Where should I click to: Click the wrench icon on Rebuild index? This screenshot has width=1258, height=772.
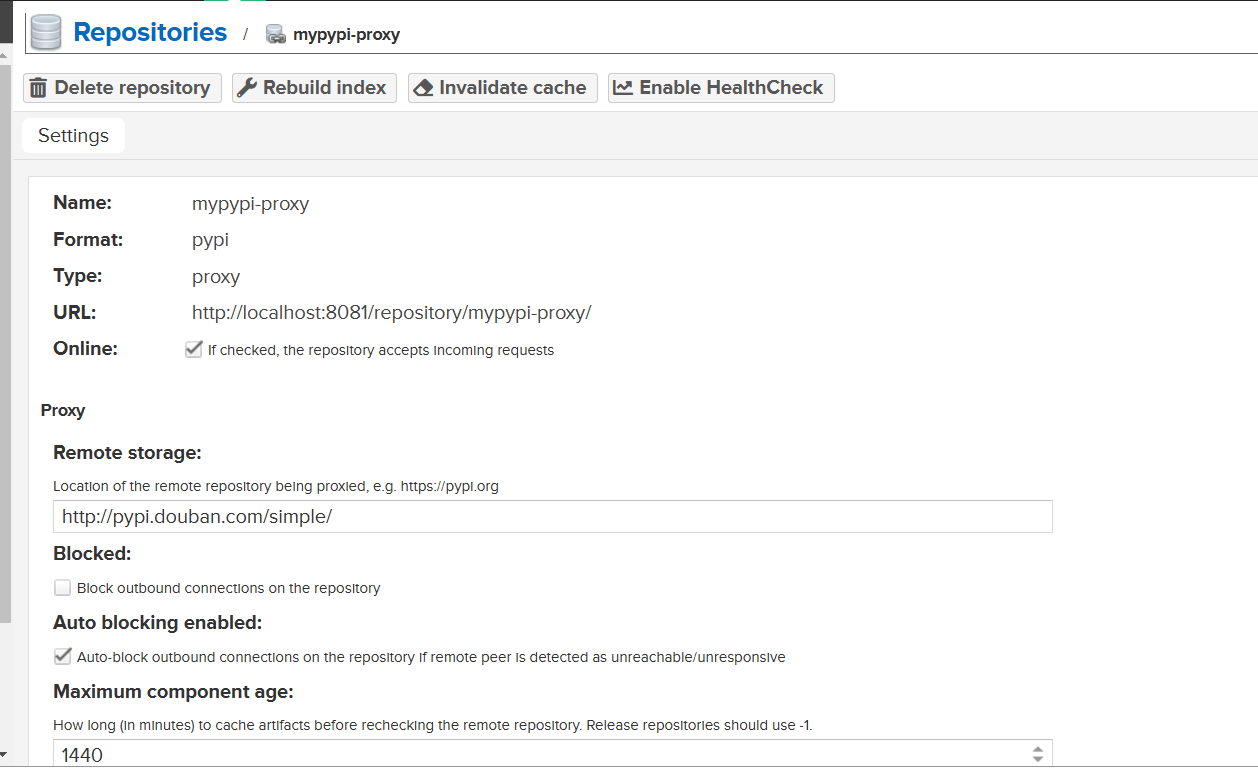tap(247, 88)
